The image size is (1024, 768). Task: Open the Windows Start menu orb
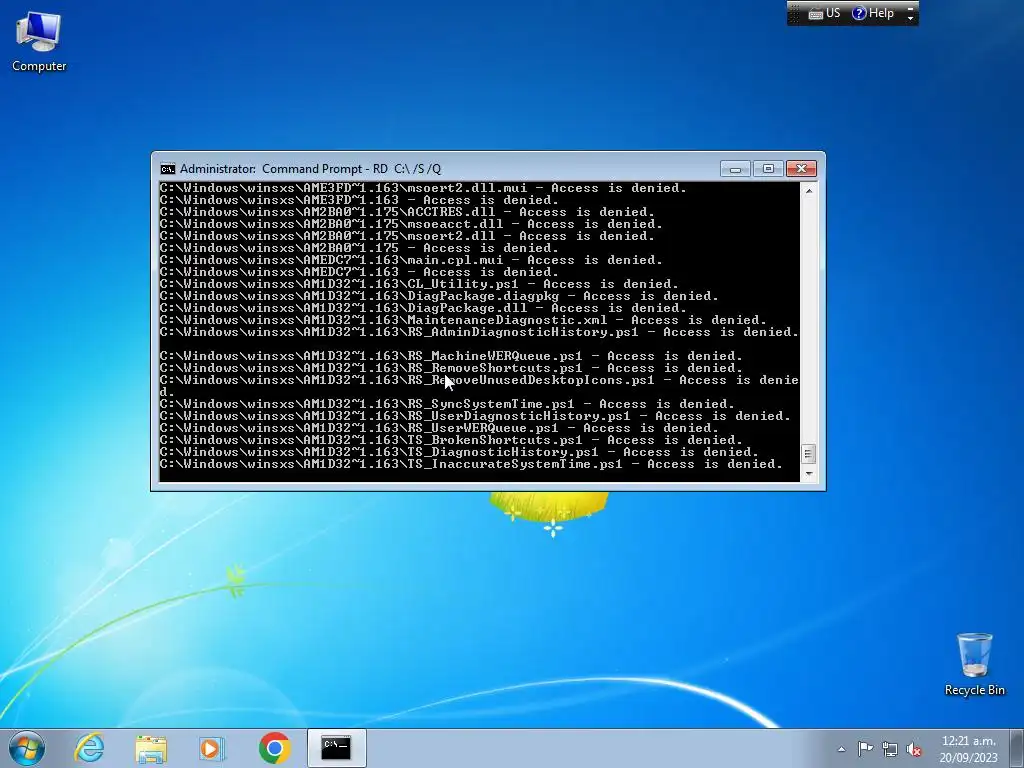click(x=27, y=748)
